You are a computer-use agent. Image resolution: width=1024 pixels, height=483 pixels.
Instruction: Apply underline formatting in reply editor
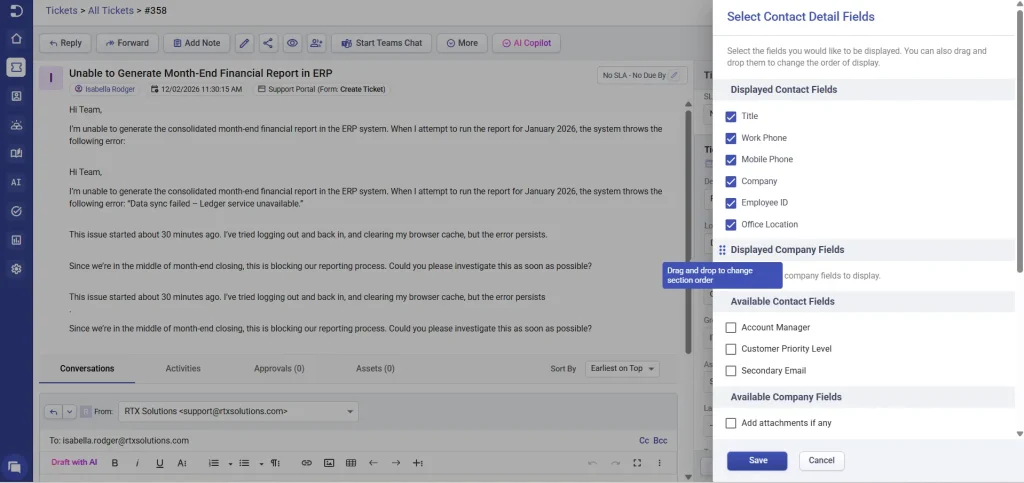pos(159,463)
